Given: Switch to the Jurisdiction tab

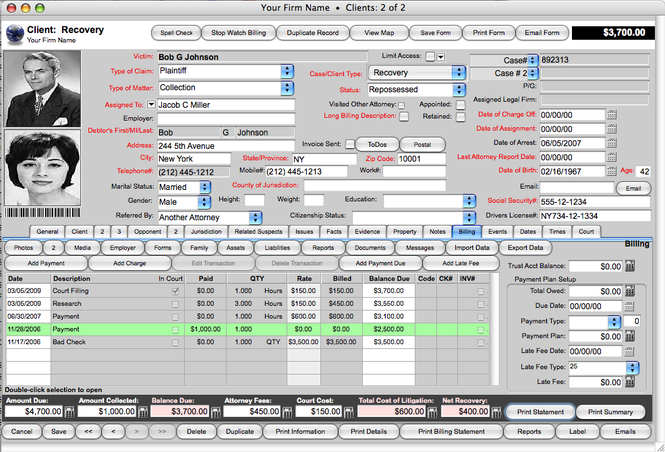Looking at the screenshot, I should [206, 232].
